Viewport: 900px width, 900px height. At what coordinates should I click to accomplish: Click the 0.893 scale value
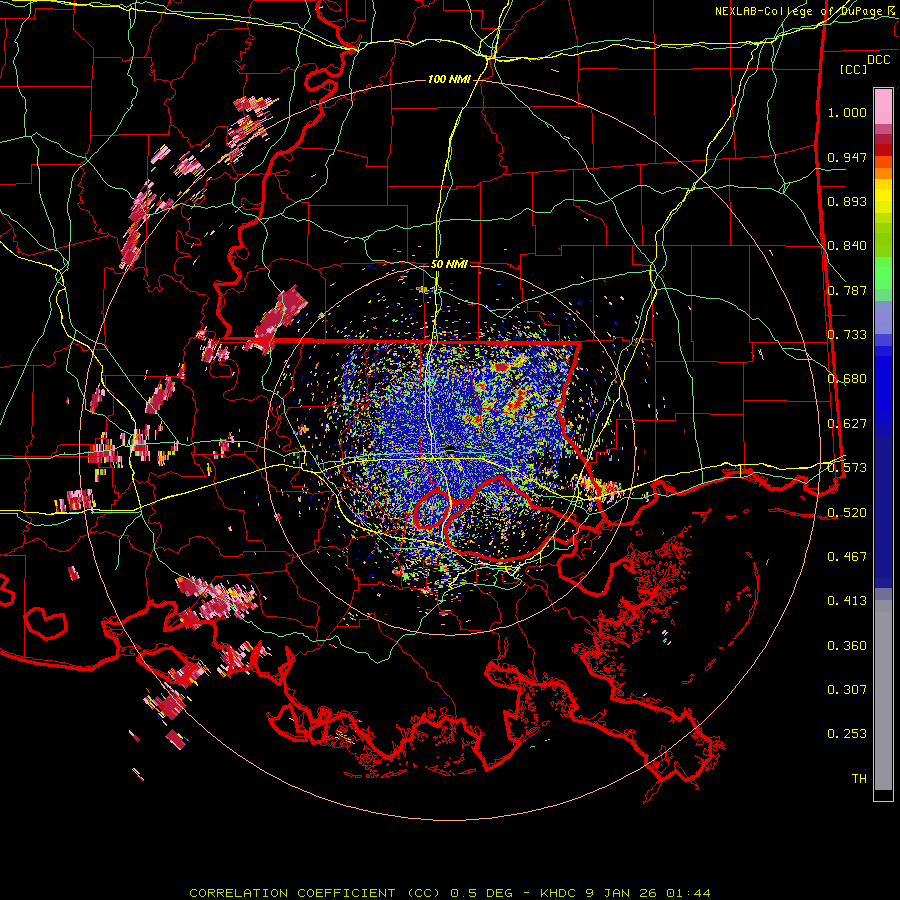(x=847, y=201)
